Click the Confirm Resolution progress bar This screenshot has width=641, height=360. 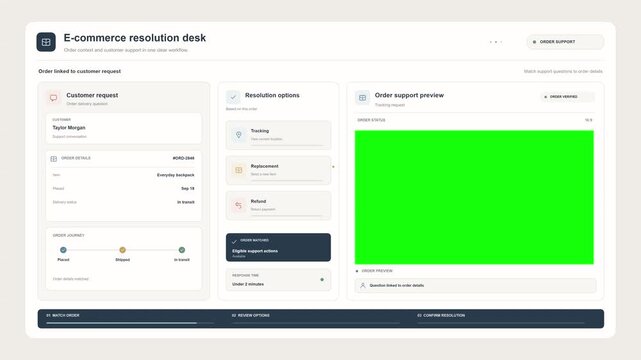tap(501, 323)
